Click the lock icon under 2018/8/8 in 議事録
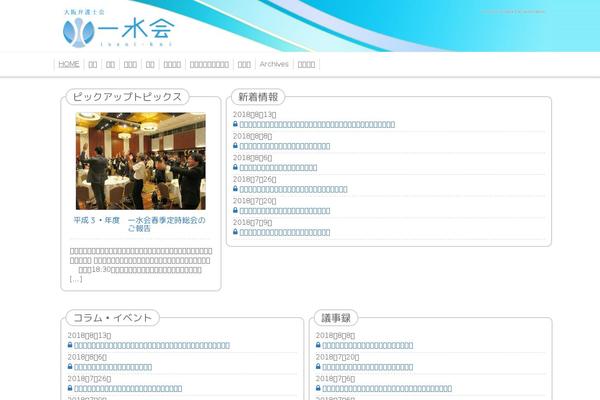 318,345
